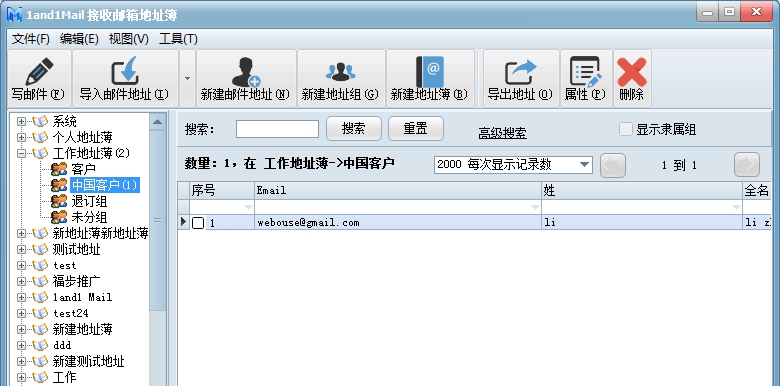Click the 新建地址簿 new address book icon

(430, 72)
